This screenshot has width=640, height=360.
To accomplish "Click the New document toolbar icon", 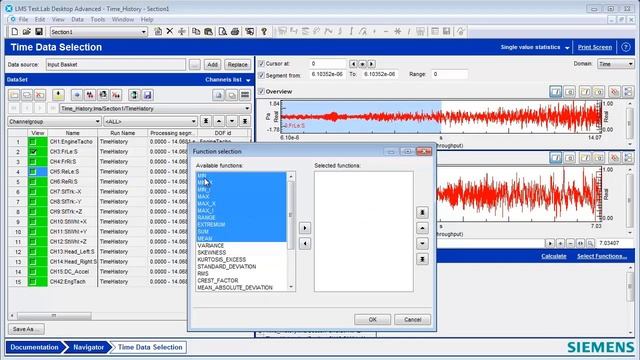I will click(x=15, y=32).
